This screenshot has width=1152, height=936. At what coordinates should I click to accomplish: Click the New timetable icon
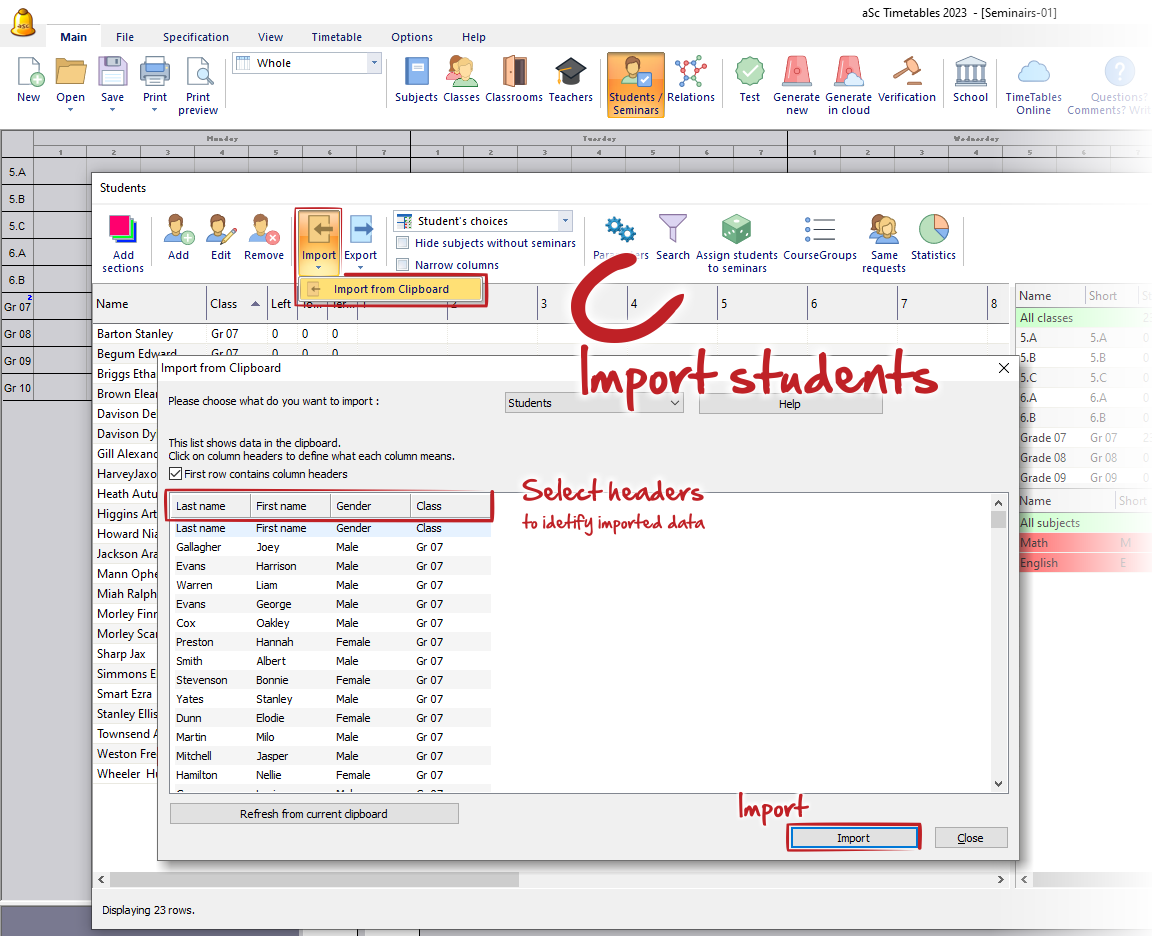(x=29, y=79)
